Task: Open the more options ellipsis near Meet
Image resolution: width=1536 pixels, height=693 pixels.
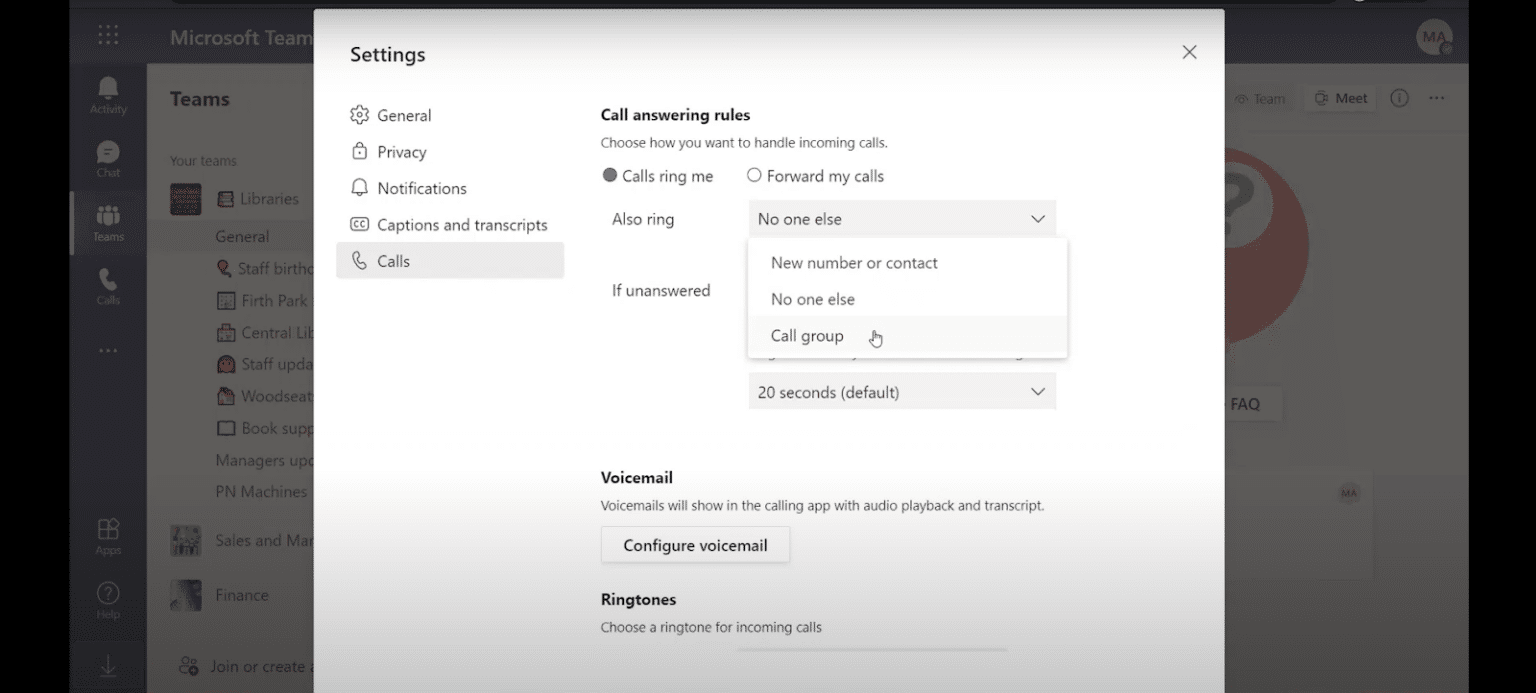Action: click(1437, 98)
